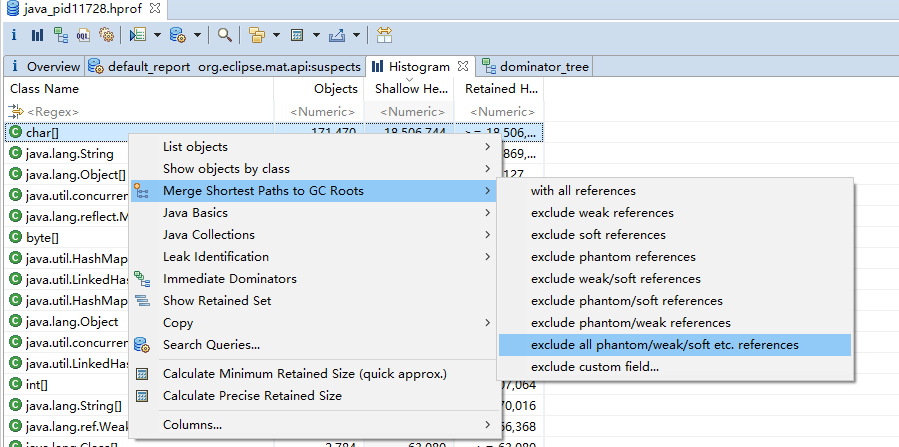Click the Numeric filter under Retained Heap
Image resolution: width=899 pixels, height=447 pixels.
pyautogui.click(x=499, y=112)
